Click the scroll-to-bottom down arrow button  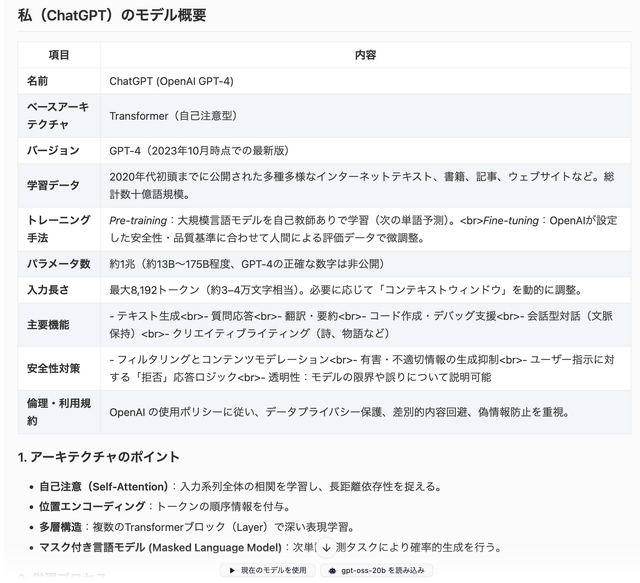[x=326, y=548]
